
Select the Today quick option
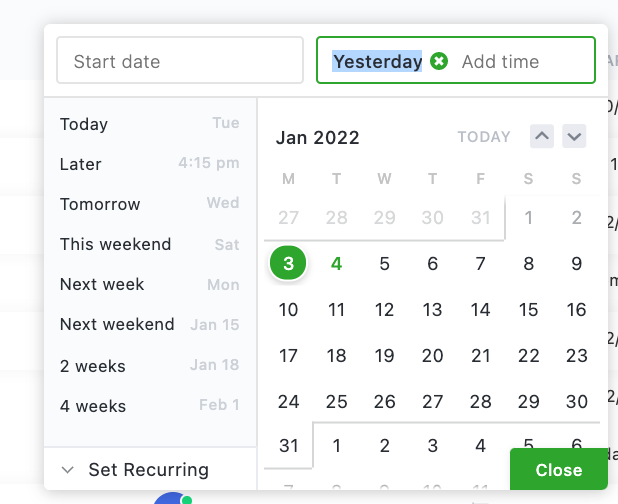click(x=150, y=124)
